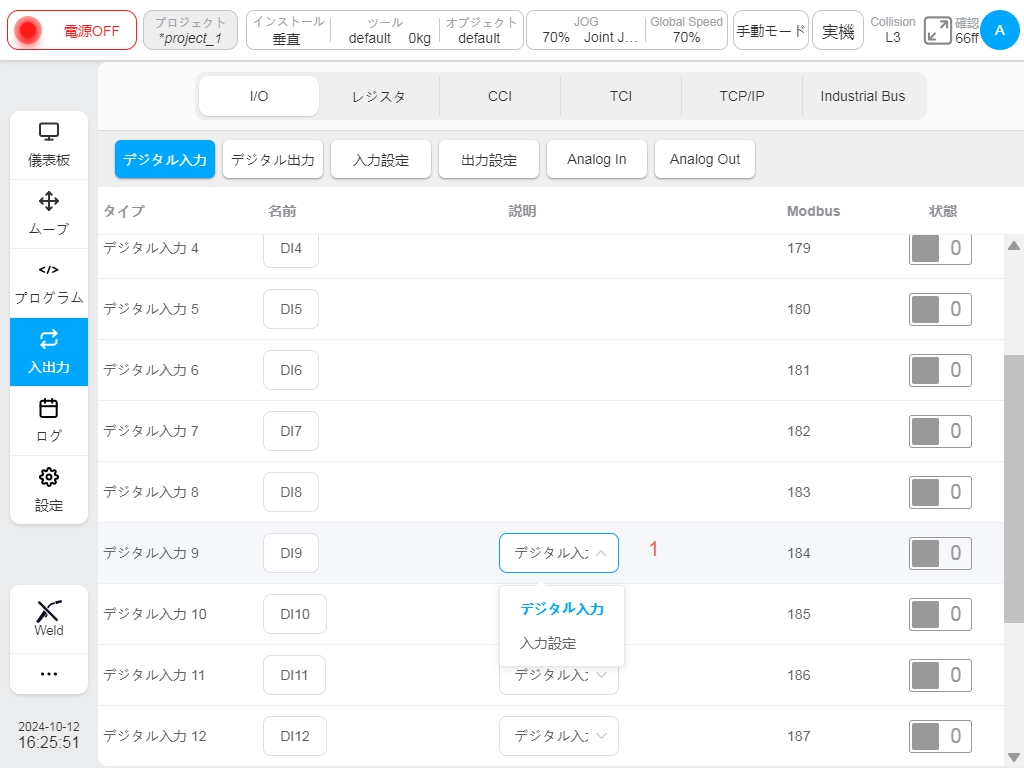
Task: Click the scrollbar up arrow
Action: tap(1014, 246)
